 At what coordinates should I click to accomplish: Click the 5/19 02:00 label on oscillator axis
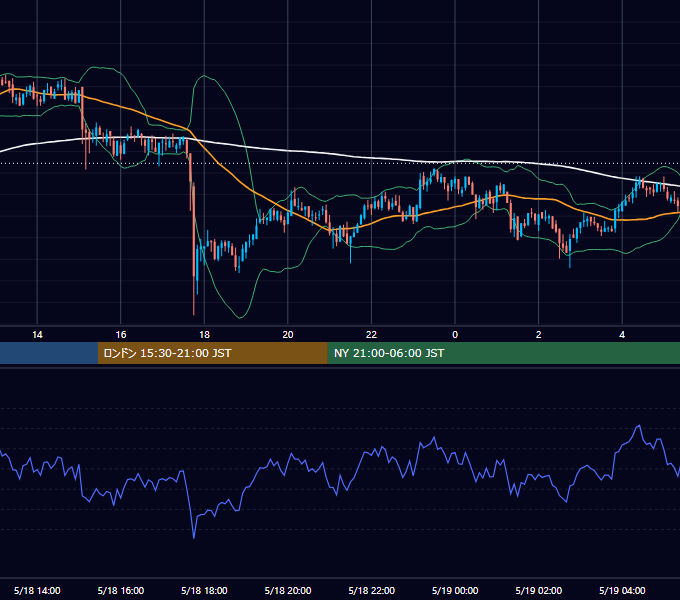539,590
